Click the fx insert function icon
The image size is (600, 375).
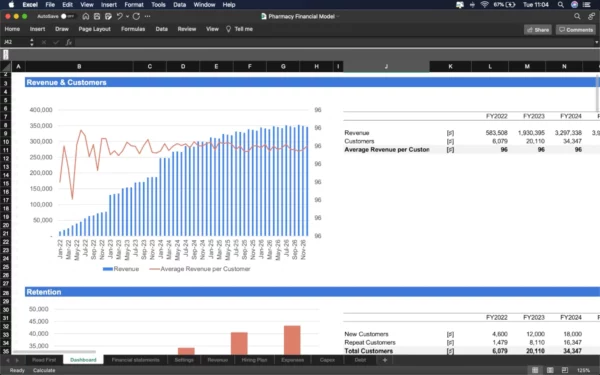pyautogui.click(x=69, y=42)
